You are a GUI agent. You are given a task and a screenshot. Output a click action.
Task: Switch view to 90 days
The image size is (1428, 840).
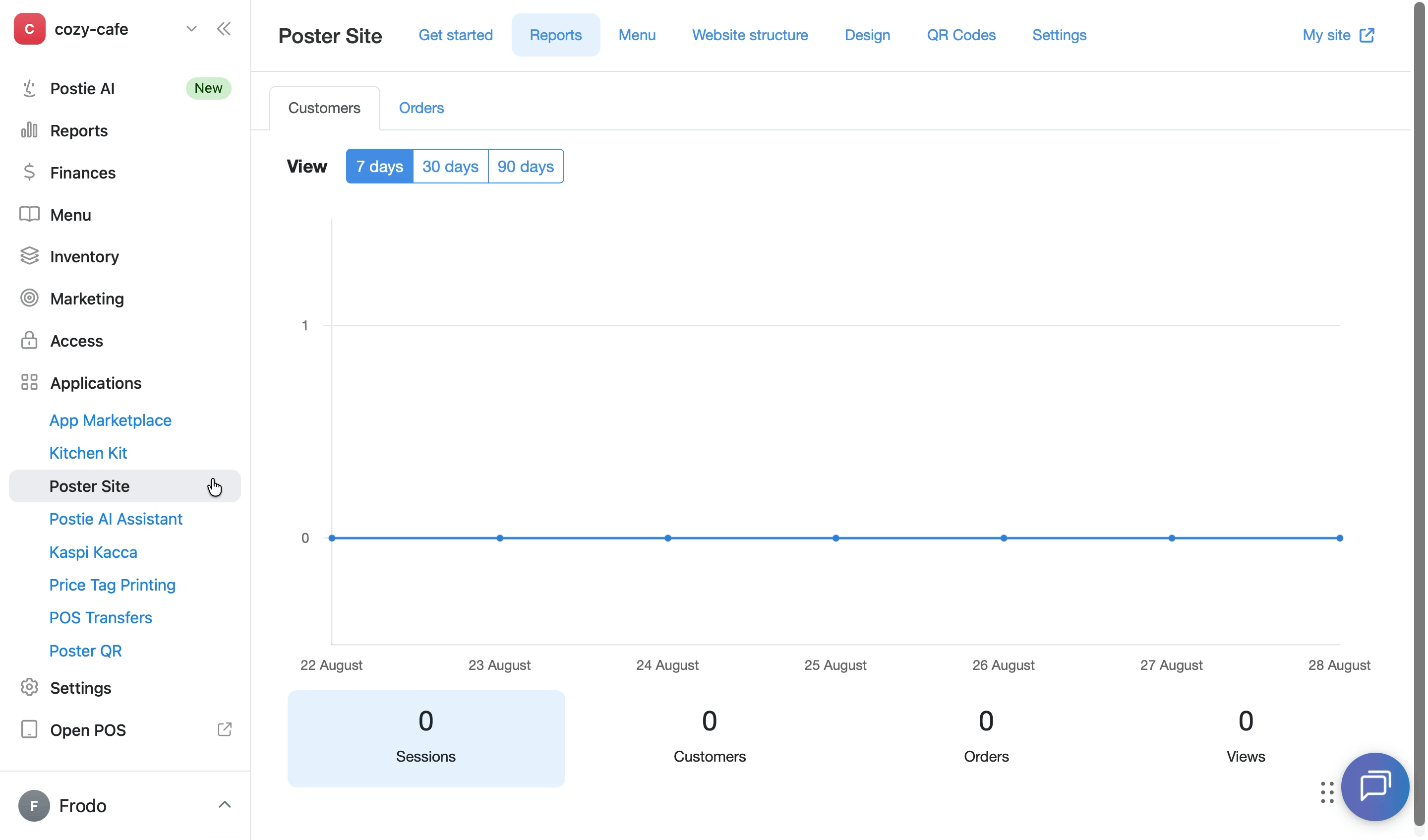(x=526, y=166)
